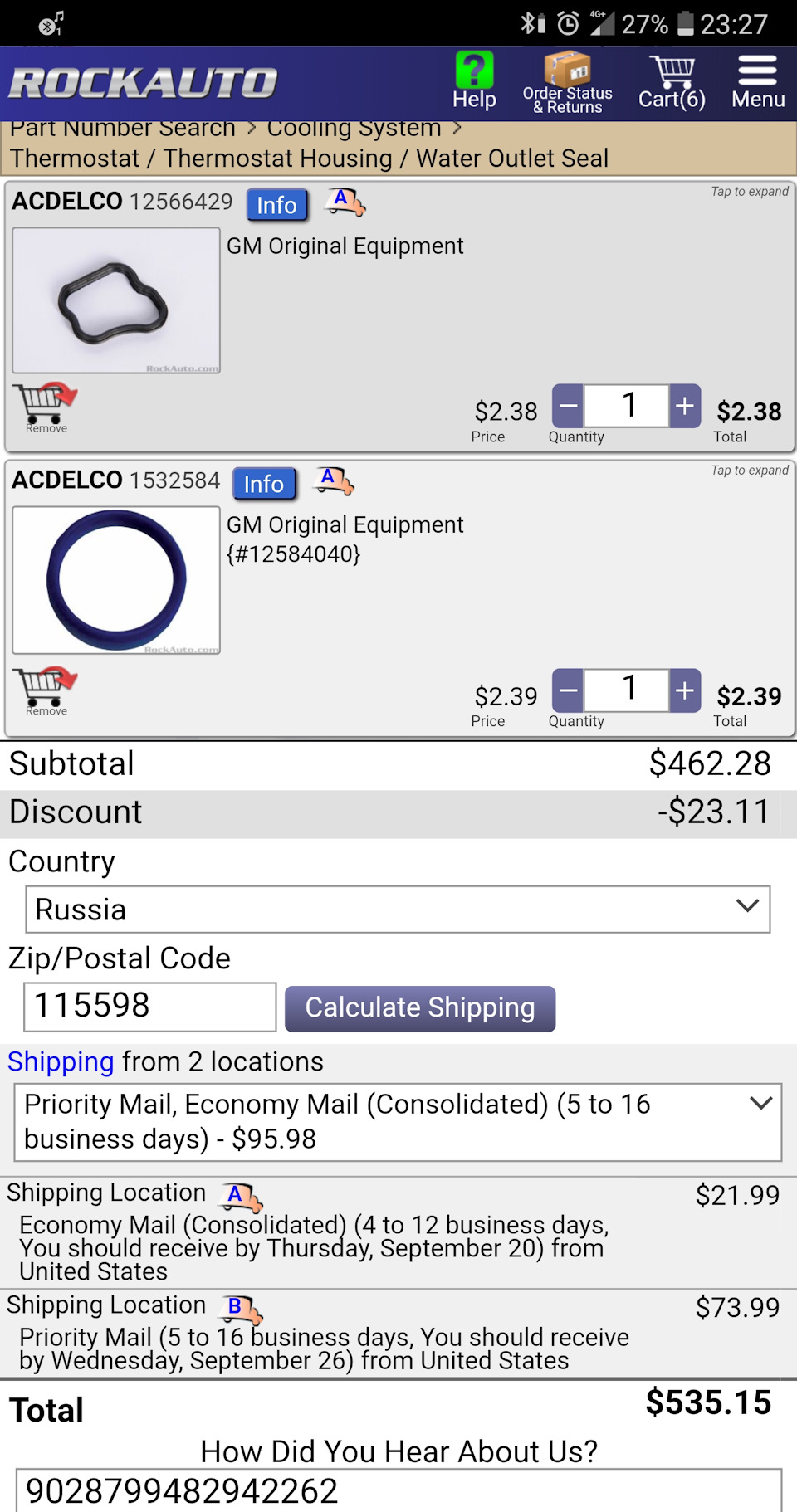
Task: Decrease quantity of the $2.38 item
Action: tap(568, 406)
